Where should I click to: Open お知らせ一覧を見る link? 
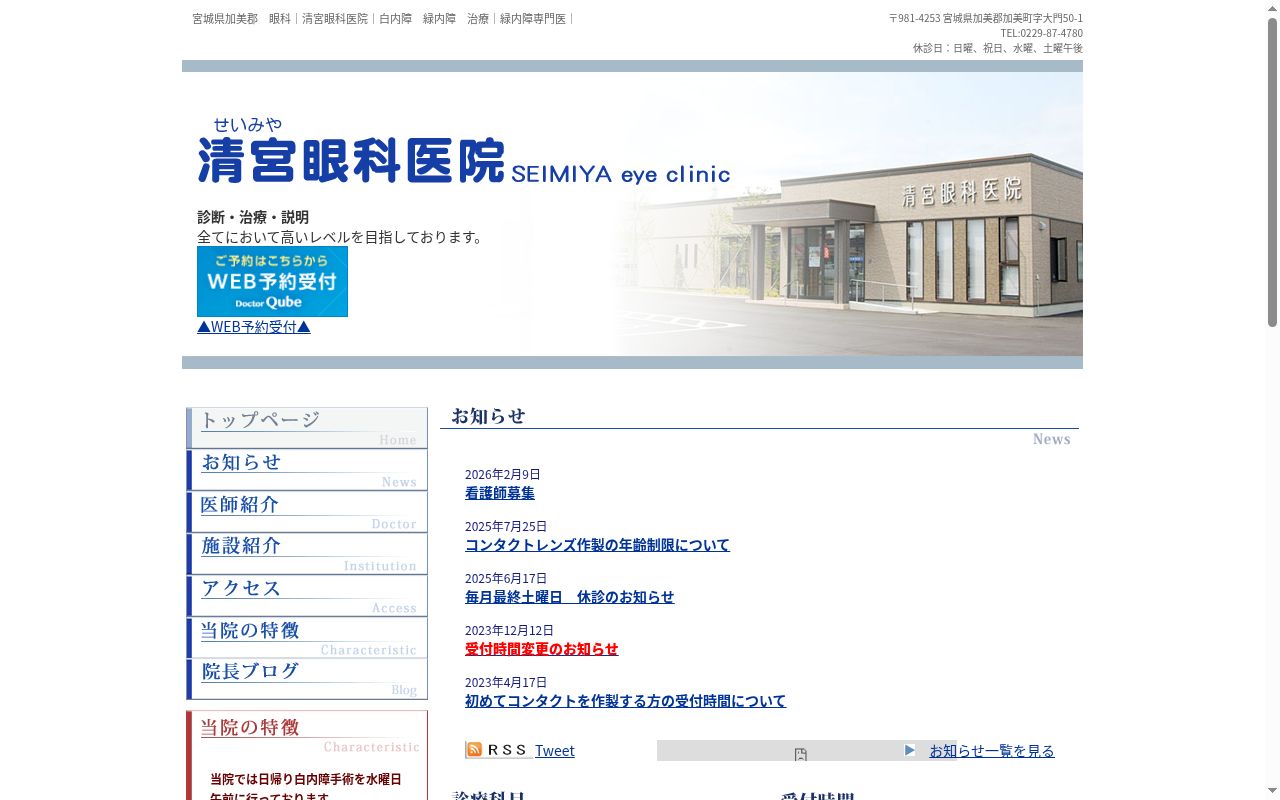992,751
